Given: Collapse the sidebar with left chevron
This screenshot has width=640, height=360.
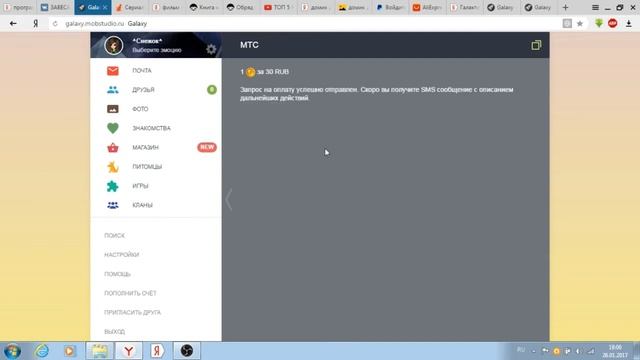Looking at the screenshot, I should (x=229, y=199).
